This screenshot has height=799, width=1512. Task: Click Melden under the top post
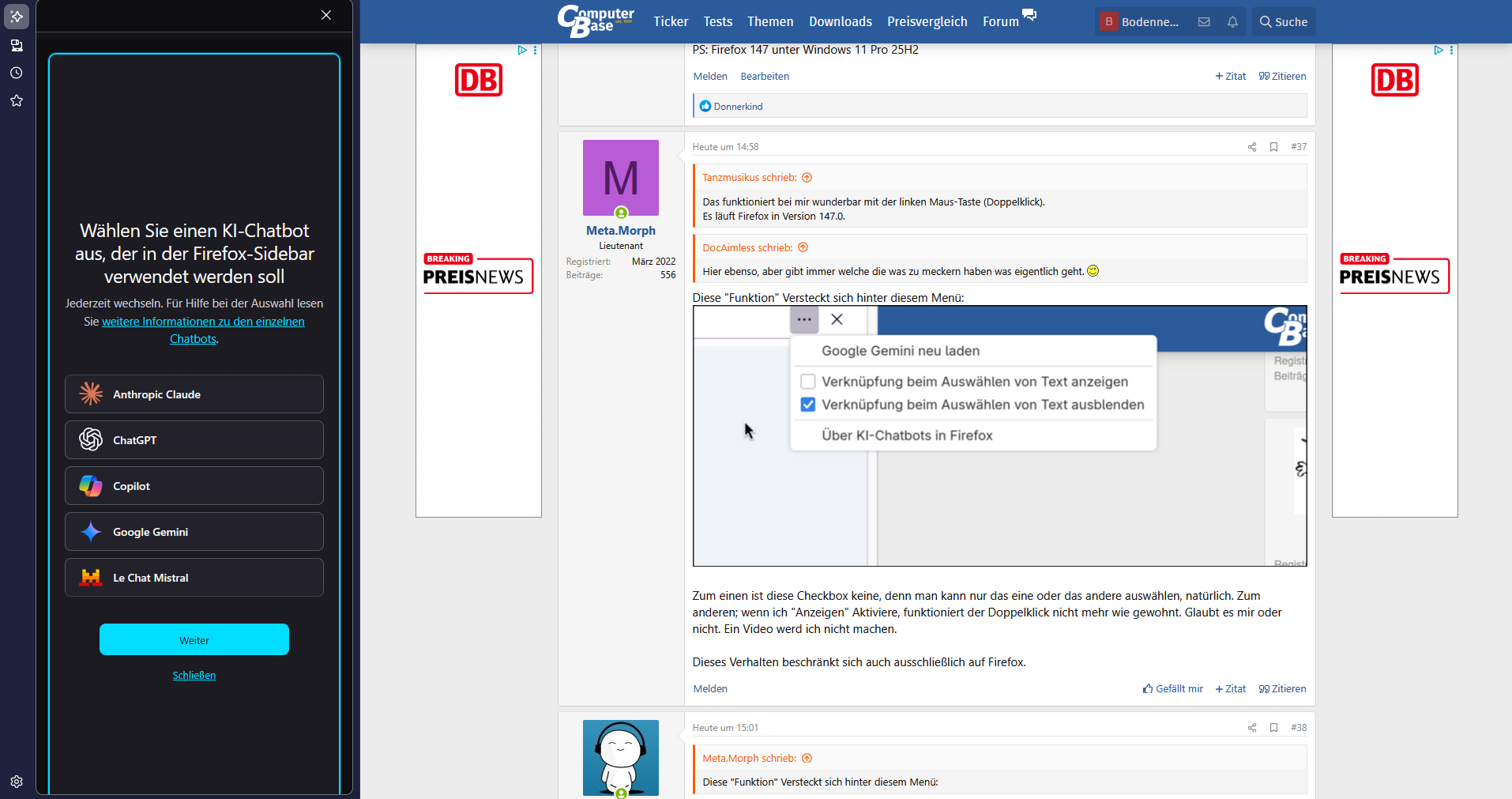(x=710, y=77)
